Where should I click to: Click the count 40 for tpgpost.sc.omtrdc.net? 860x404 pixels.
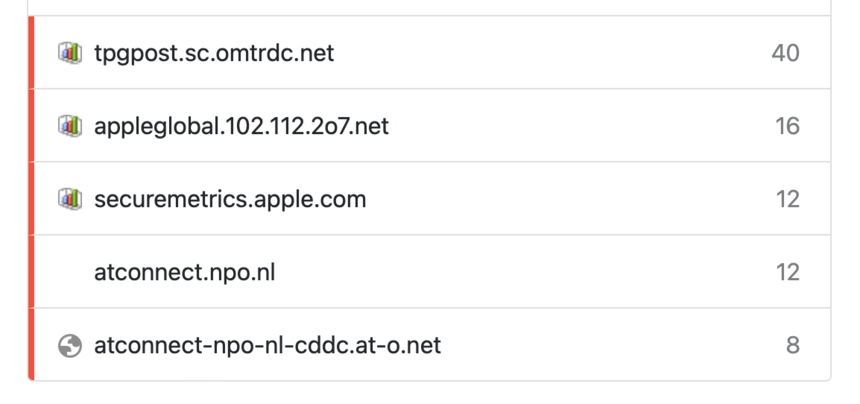point(785,53)
